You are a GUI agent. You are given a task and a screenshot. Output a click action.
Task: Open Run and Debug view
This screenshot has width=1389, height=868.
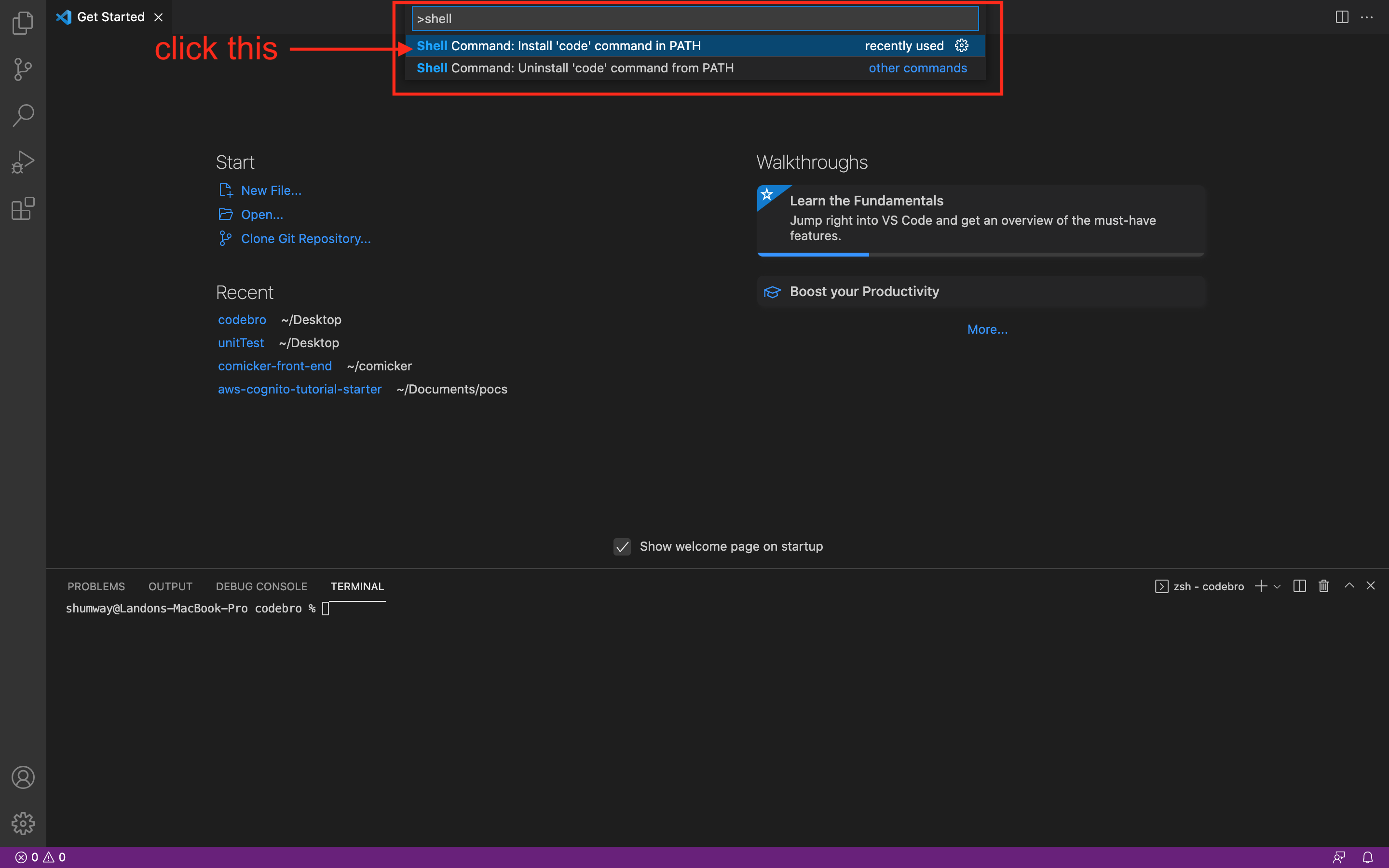23,162
